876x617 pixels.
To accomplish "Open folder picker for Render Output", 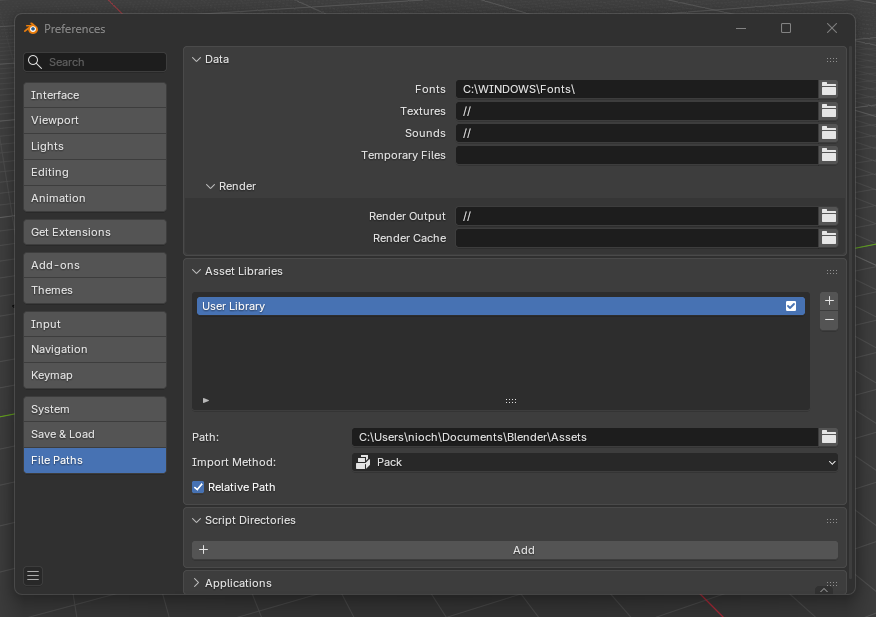I will pos(829,216).
